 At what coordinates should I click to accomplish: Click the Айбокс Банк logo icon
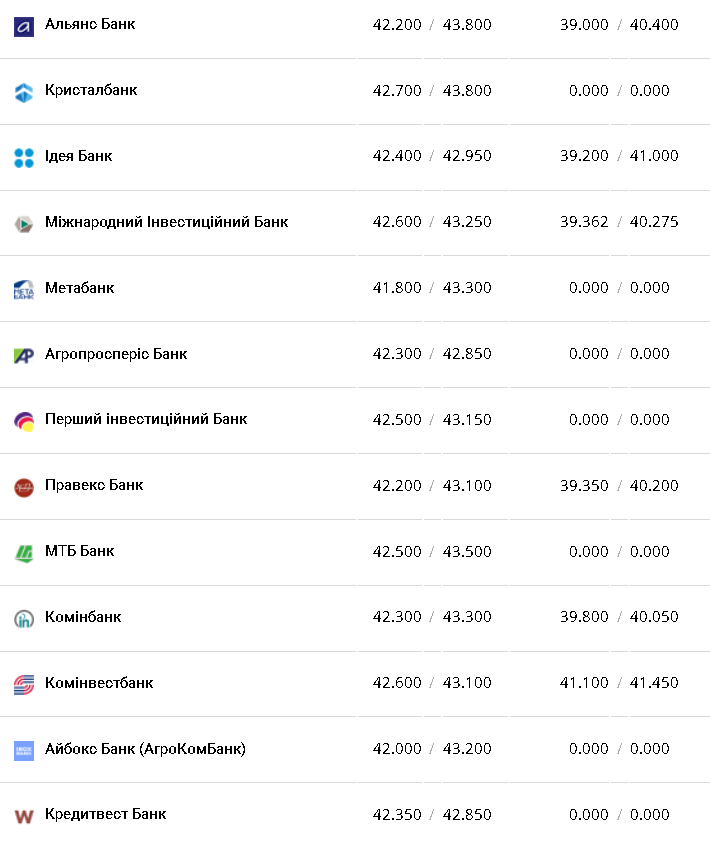pos(24,750)
